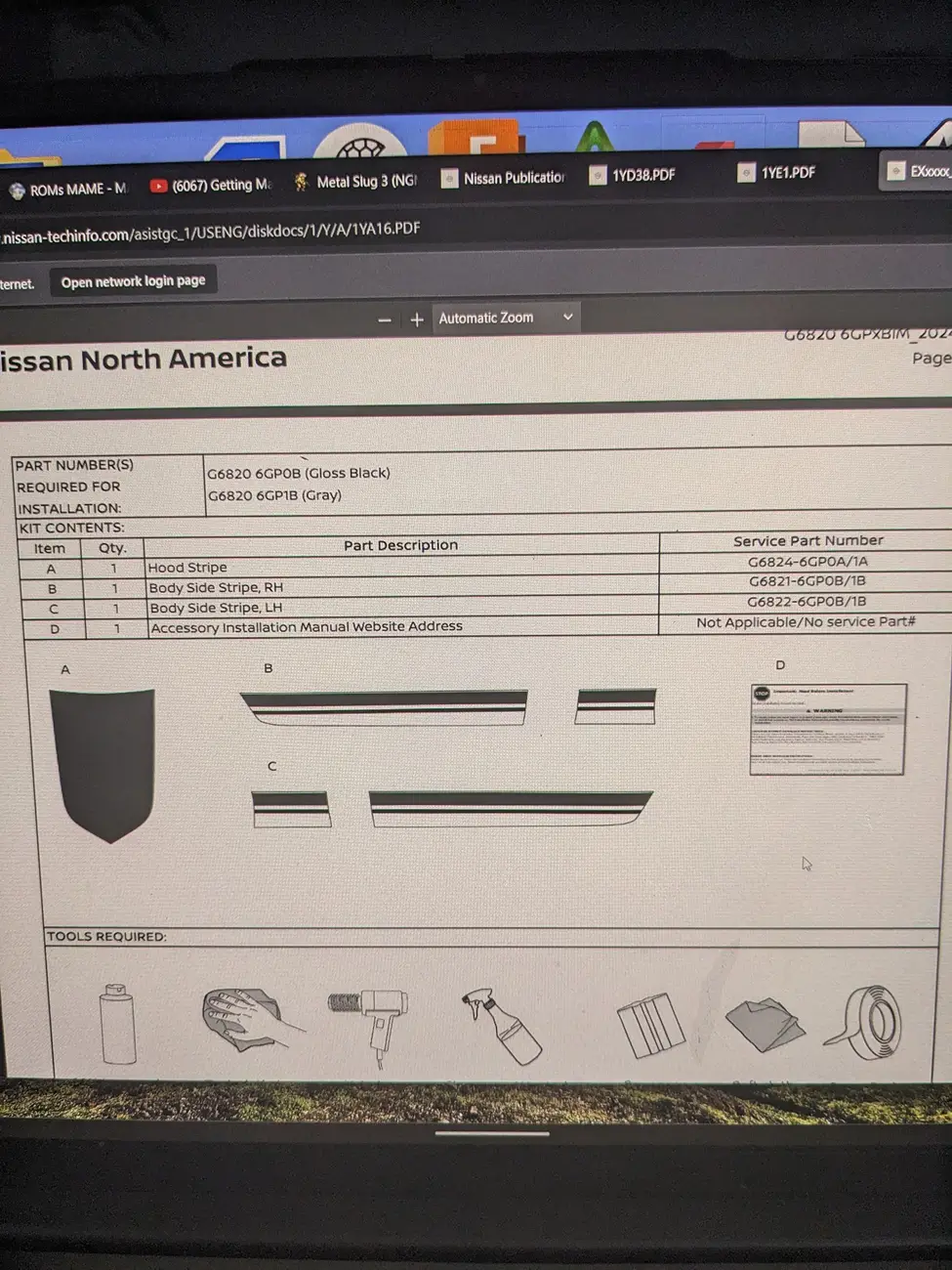Click service part number G6824-6GP0A/1A
Viewport: 952px width, 1270px height.
(x=807, y=562)
